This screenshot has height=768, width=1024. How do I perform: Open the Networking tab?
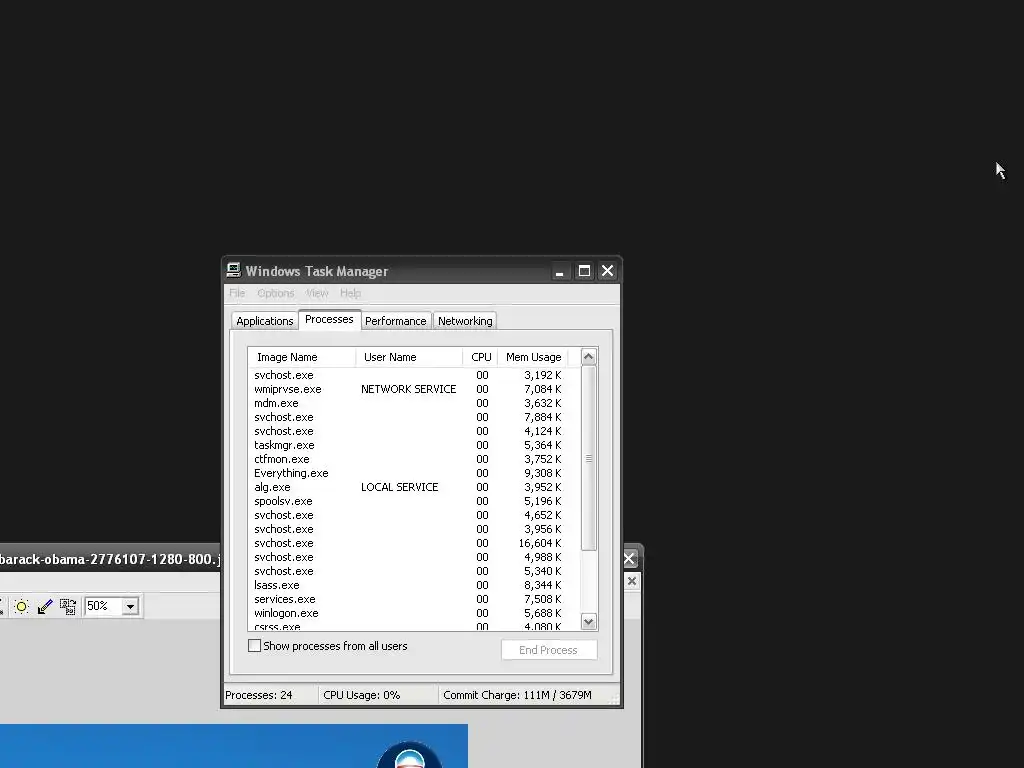(465, 321)
